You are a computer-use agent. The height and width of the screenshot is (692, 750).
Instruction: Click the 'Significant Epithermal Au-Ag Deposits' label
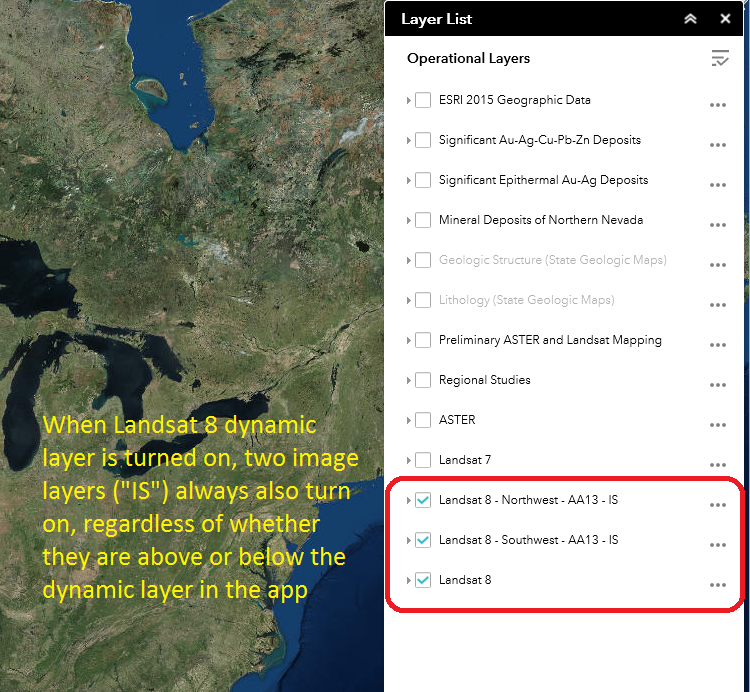coord(543,180)
